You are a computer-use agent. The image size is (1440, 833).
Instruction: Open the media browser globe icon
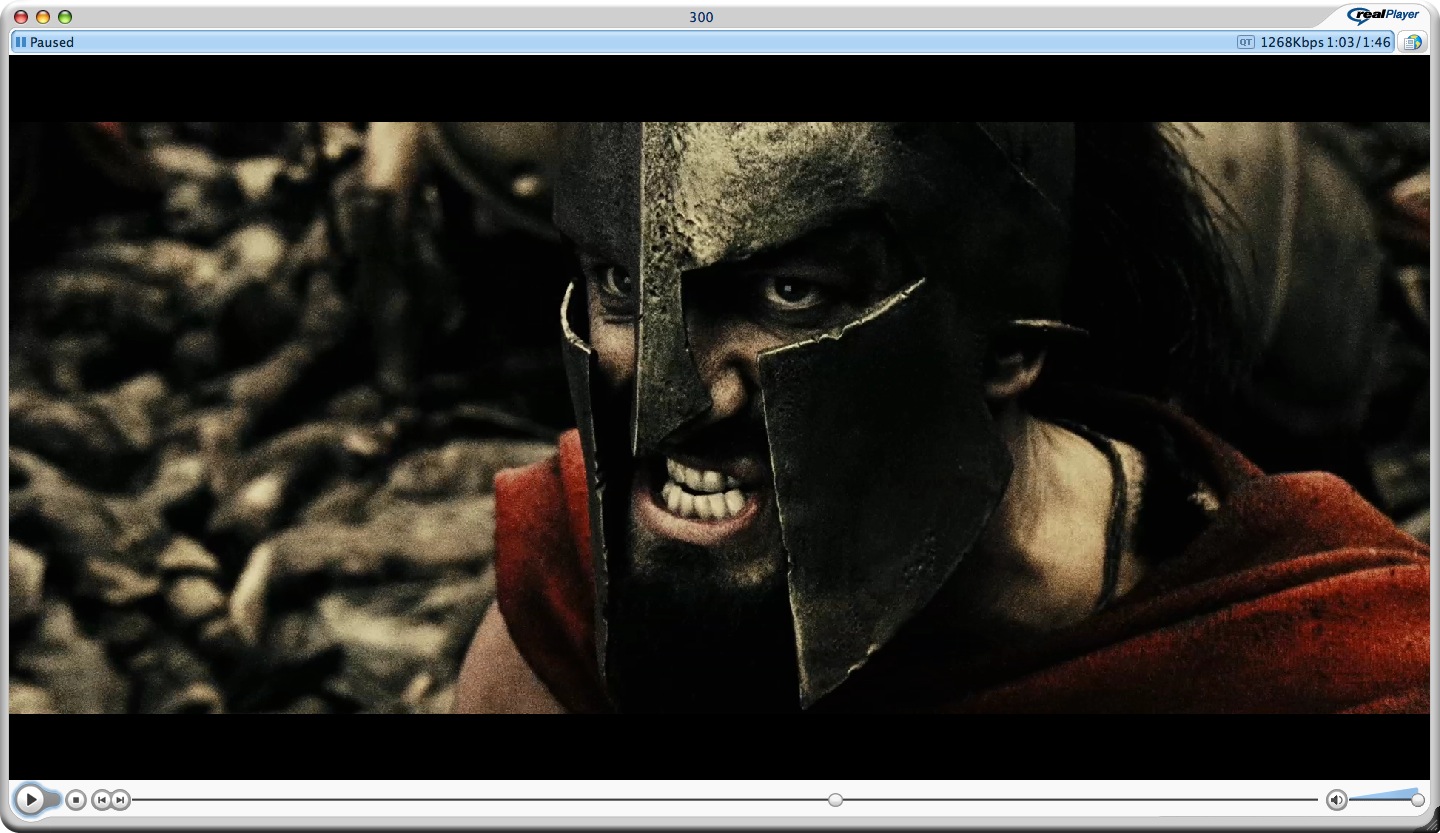pos(1412,42)
